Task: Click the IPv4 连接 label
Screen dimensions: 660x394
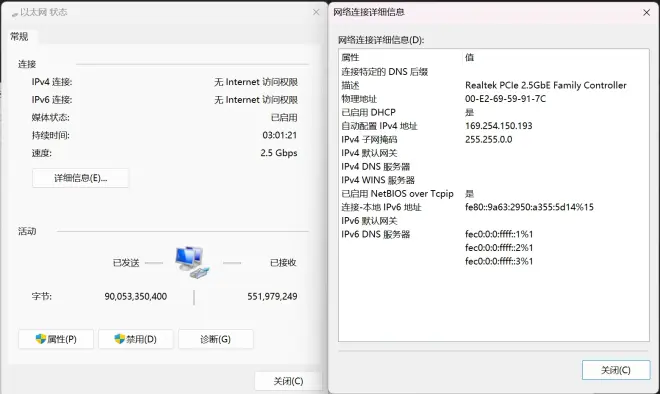Action: point(52,82)
